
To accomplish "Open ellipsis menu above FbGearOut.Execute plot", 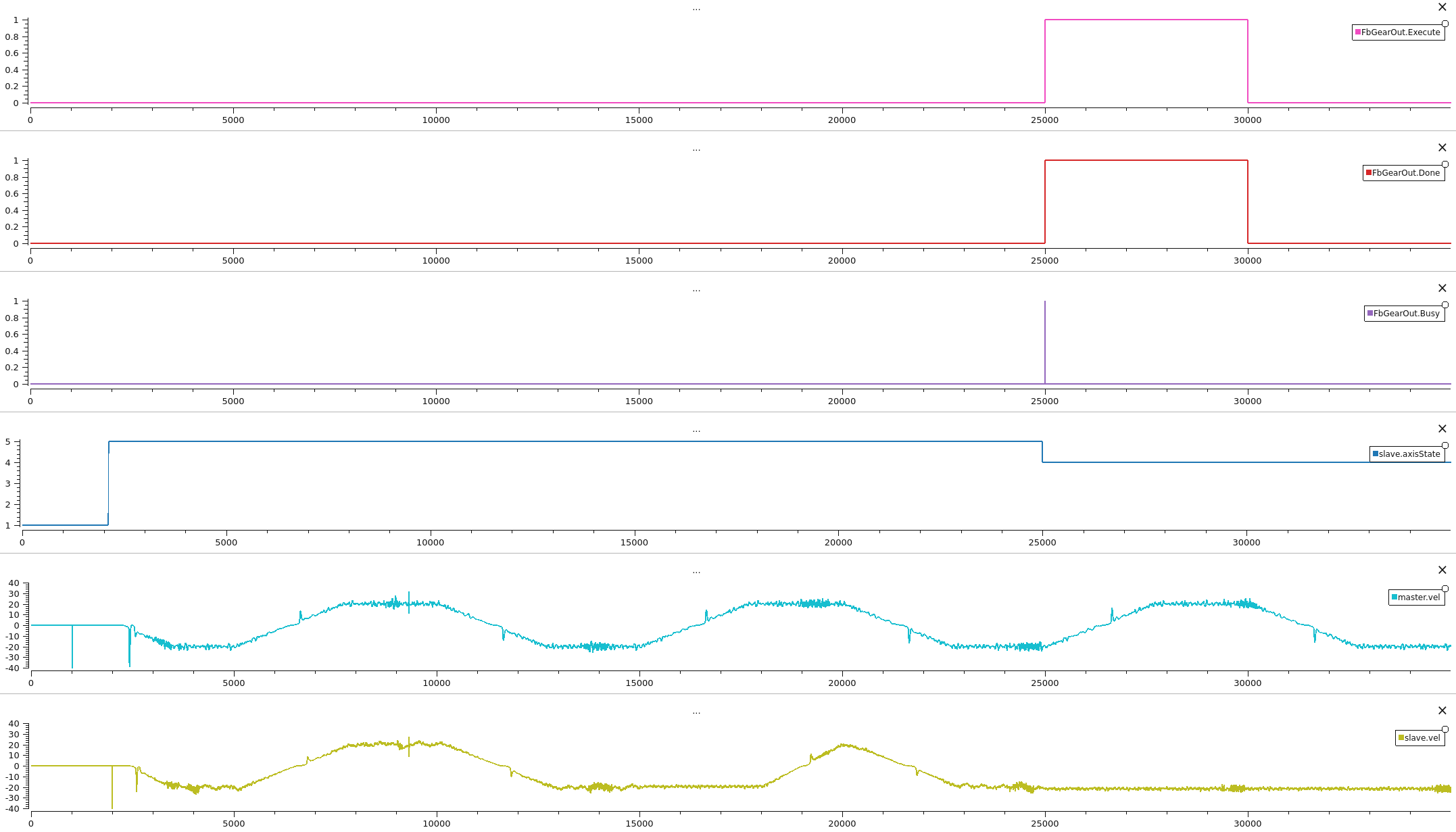I will (x=696, y=9).
